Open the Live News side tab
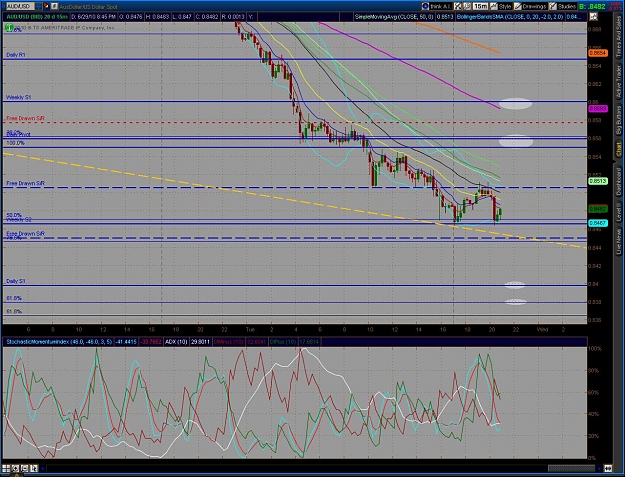 click(x=619, y=241)
